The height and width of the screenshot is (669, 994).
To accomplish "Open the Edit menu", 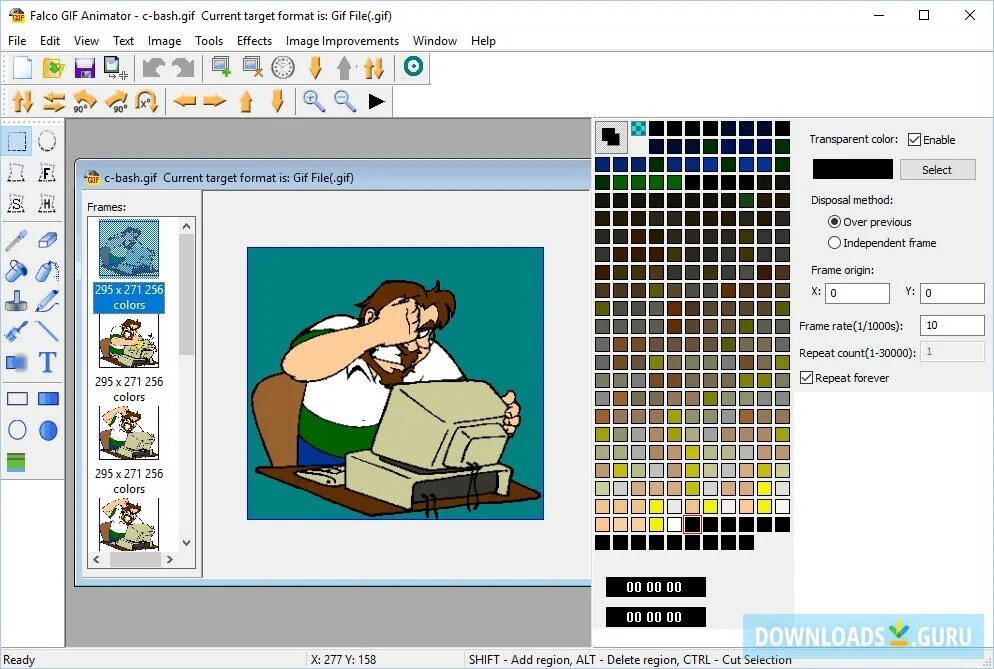I will [x=49, y=41].
